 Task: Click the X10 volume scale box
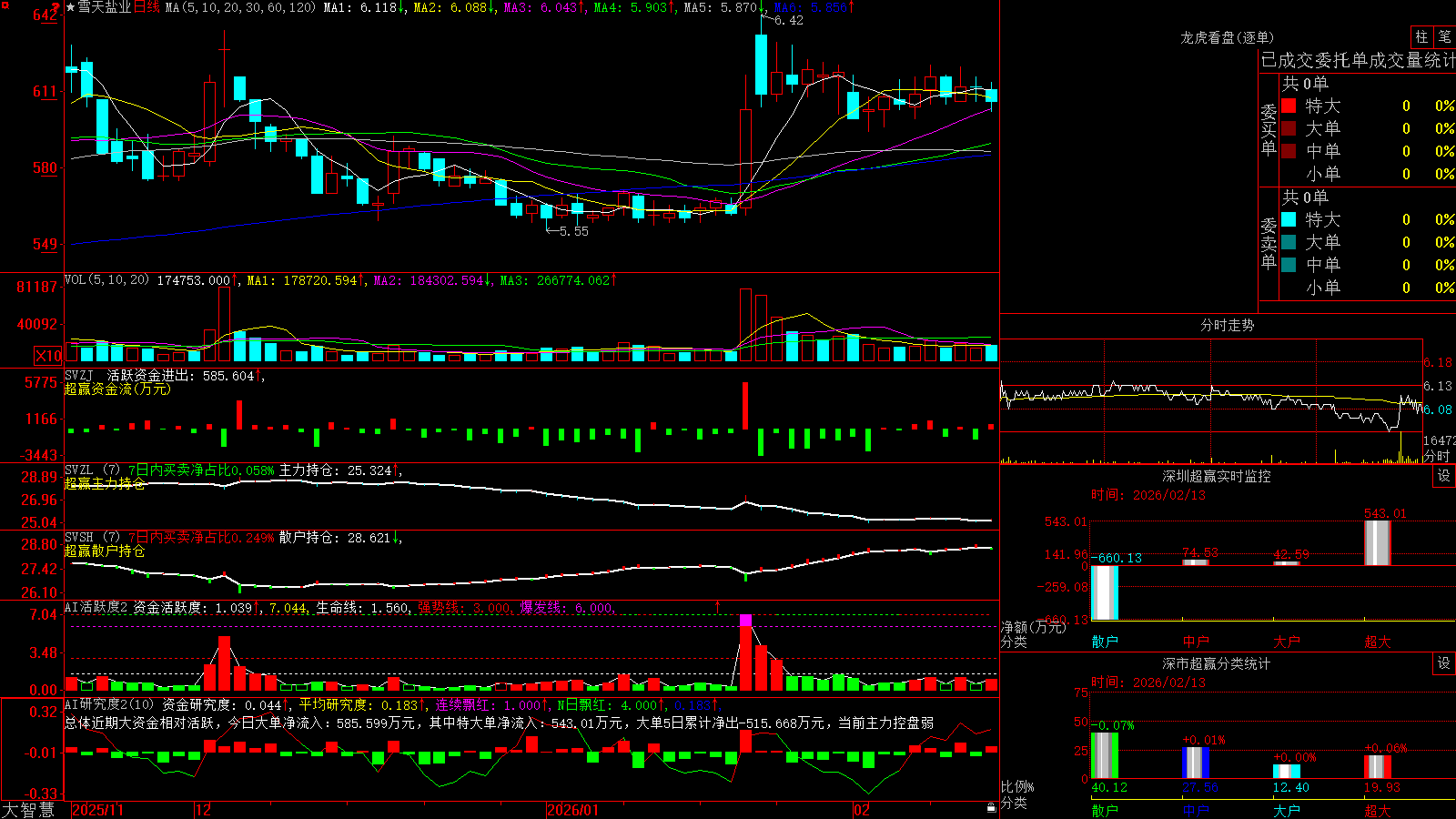tap(48, 356)
